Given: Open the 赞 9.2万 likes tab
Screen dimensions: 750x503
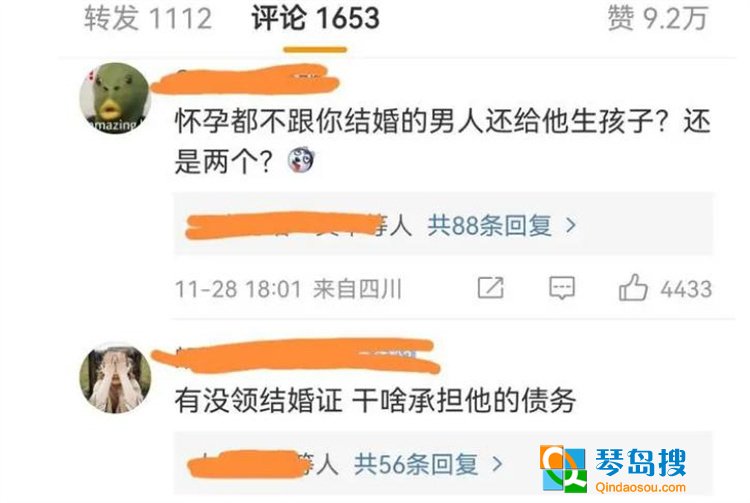Looking at the screenshot, I should click(658, 18).
